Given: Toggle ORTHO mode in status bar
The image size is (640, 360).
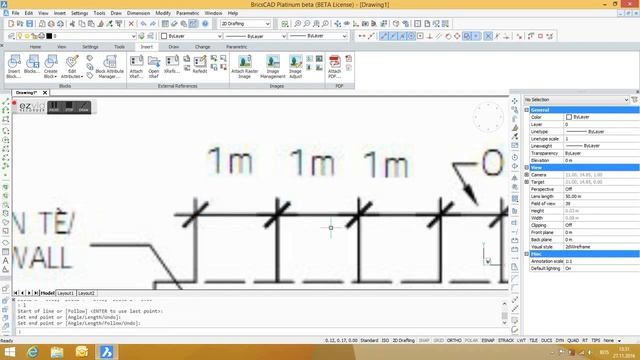Looking at the screenshot, I should coord(454,340).
